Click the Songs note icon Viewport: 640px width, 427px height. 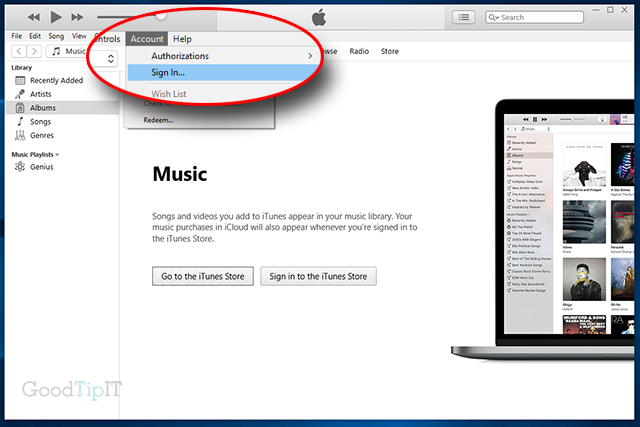[20, 121]
